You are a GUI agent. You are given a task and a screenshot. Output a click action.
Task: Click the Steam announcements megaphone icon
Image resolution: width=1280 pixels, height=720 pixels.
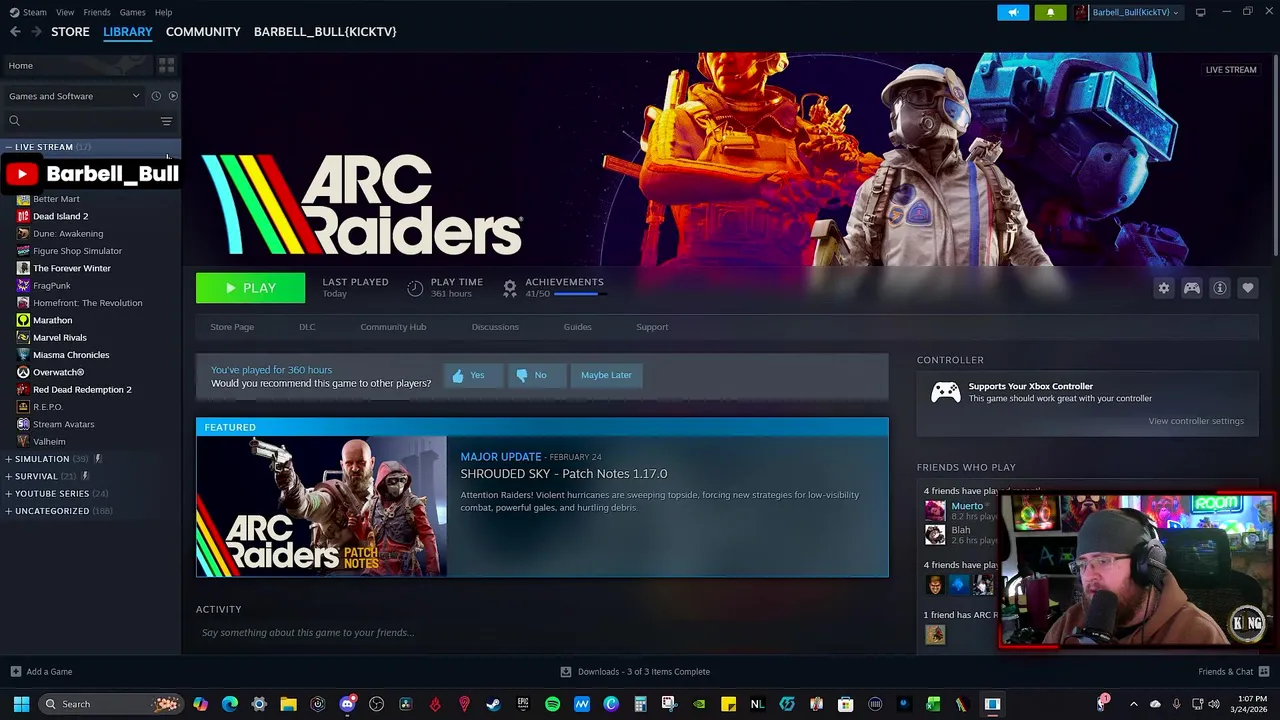[1013, 12]
